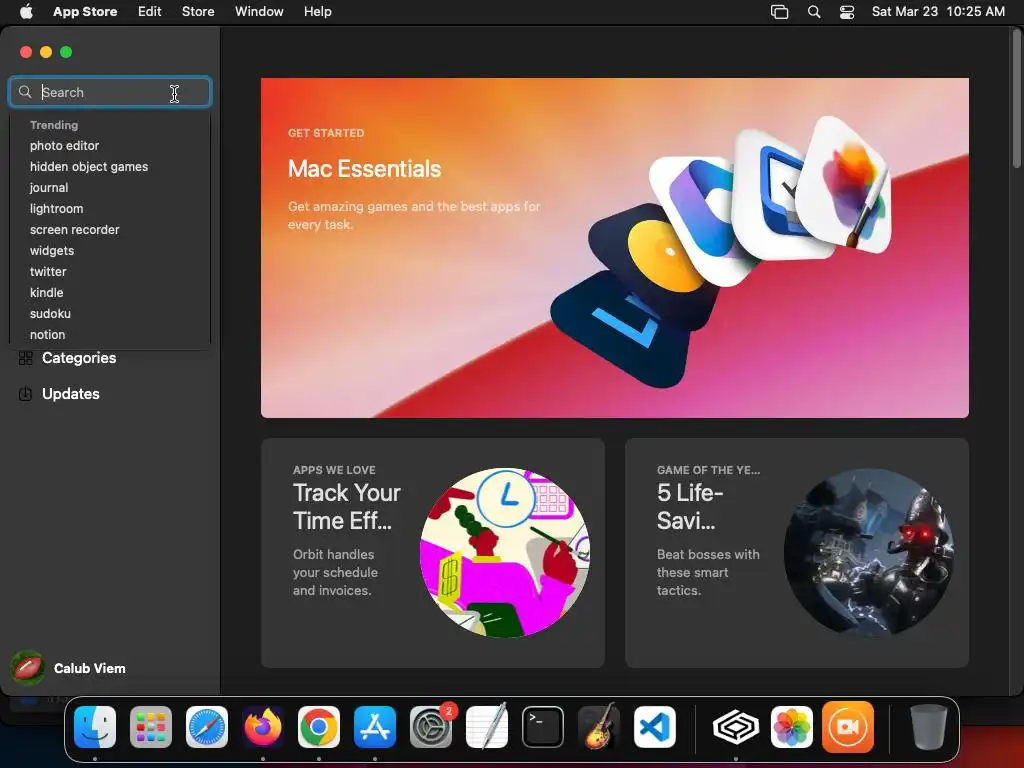This screenshot has width=1024, height=768.
Task: Click the magnifier icon in the search field
Action: [x=25, y=92]
